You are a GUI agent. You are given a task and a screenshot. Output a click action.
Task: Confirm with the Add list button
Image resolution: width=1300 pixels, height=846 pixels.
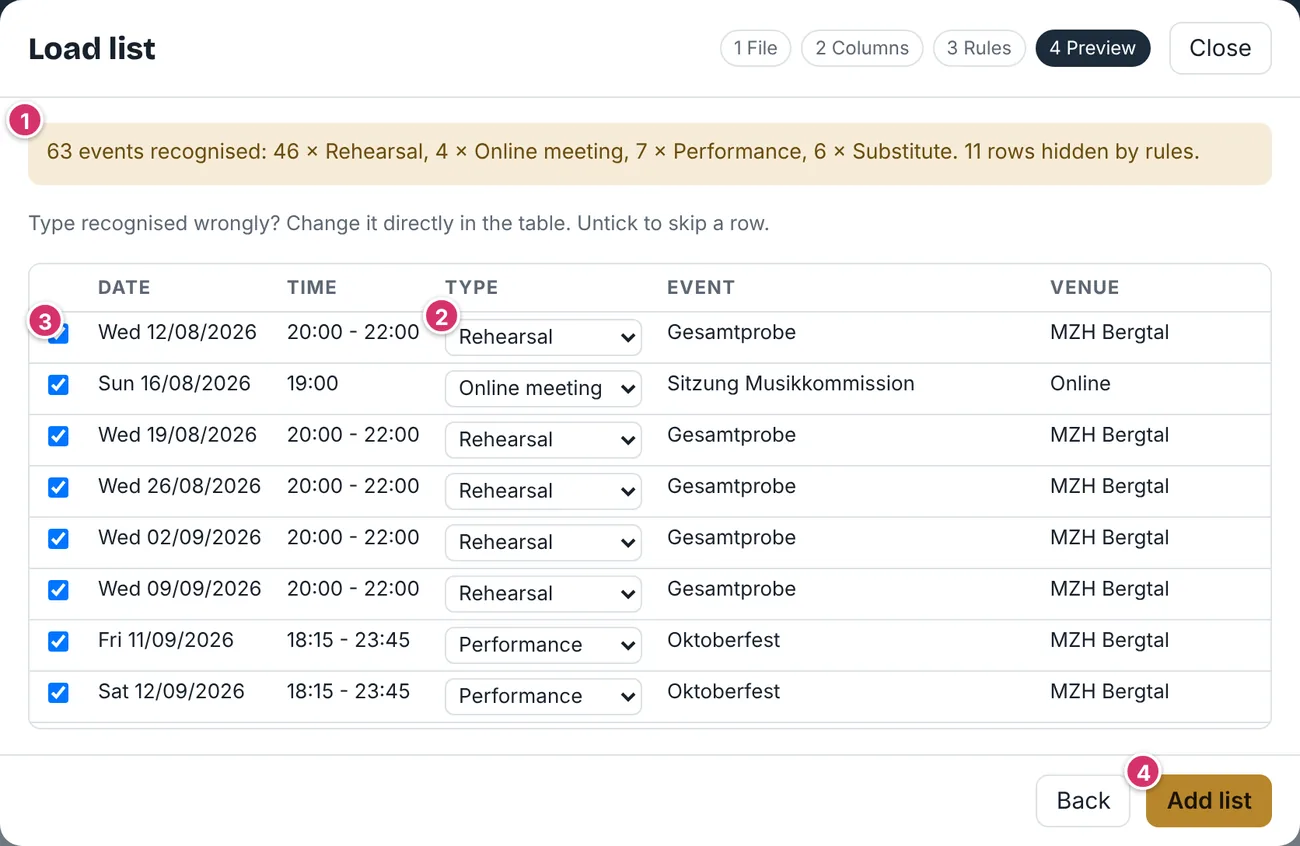(1209, 801)
